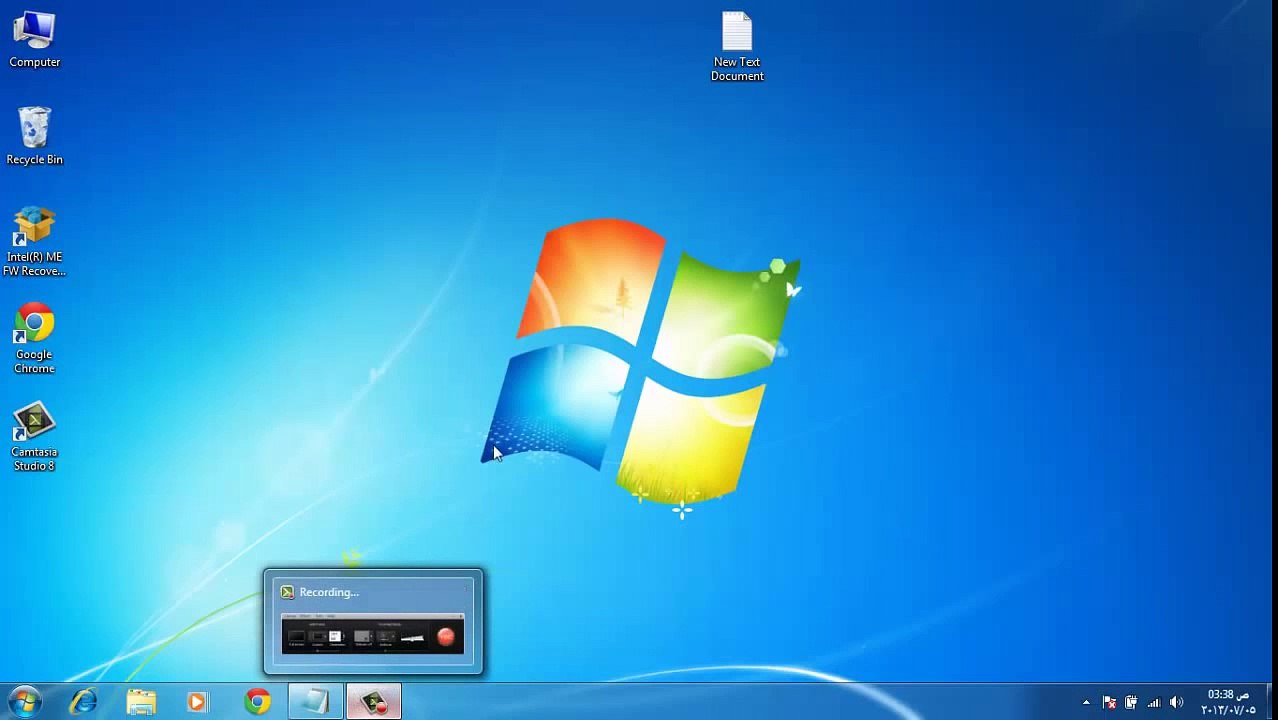Launch Internet Explorer from the taskbar
The image size is (1278, 720).
pyautogui.click(x=83, y=702)
